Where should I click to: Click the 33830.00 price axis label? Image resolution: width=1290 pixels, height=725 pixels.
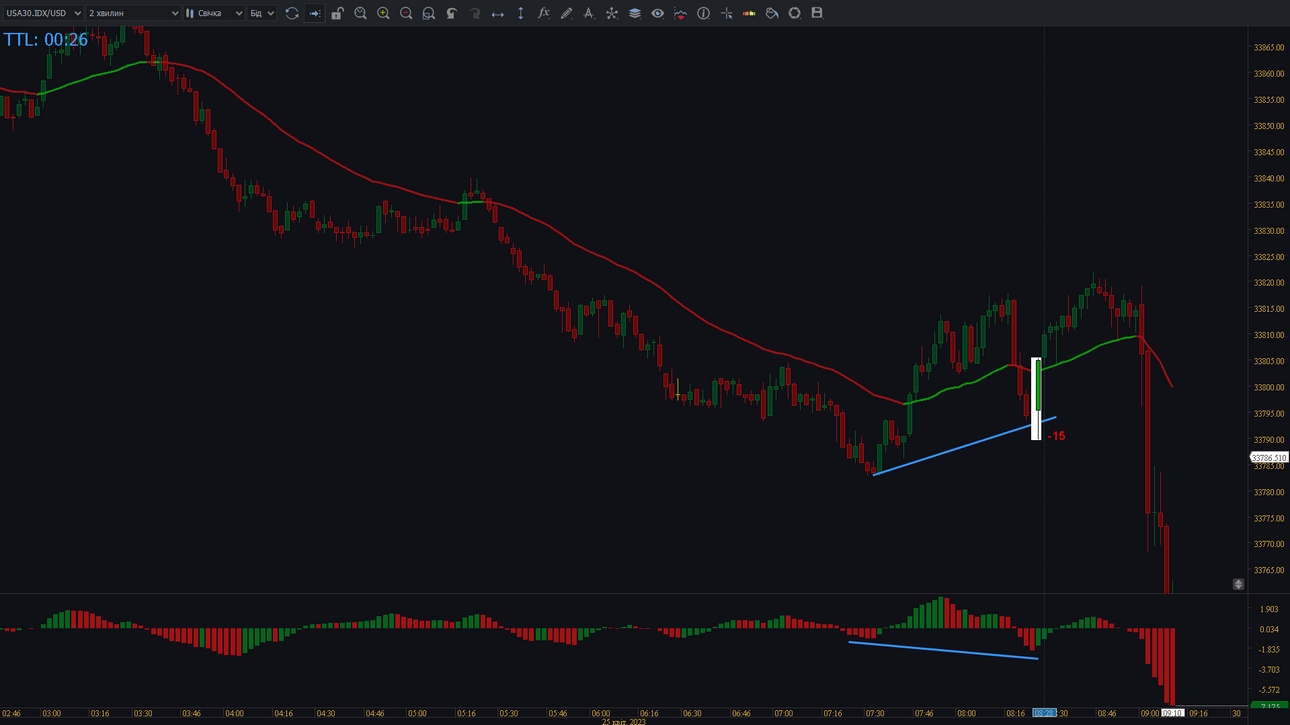(1270, 231)
